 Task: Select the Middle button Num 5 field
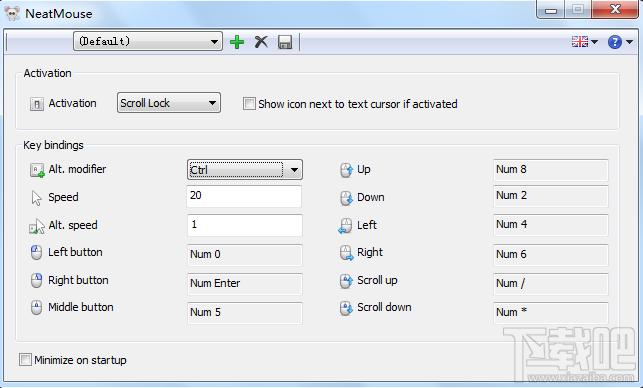244,313
